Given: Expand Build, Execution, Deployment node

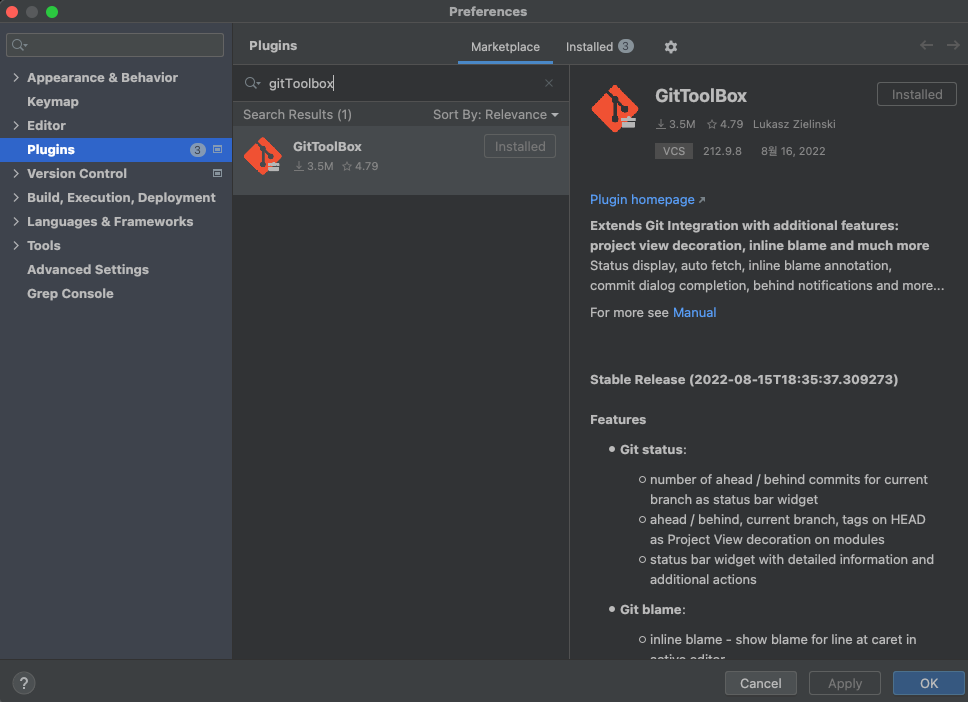Looking at the screenshot, I should coord(16,198).
